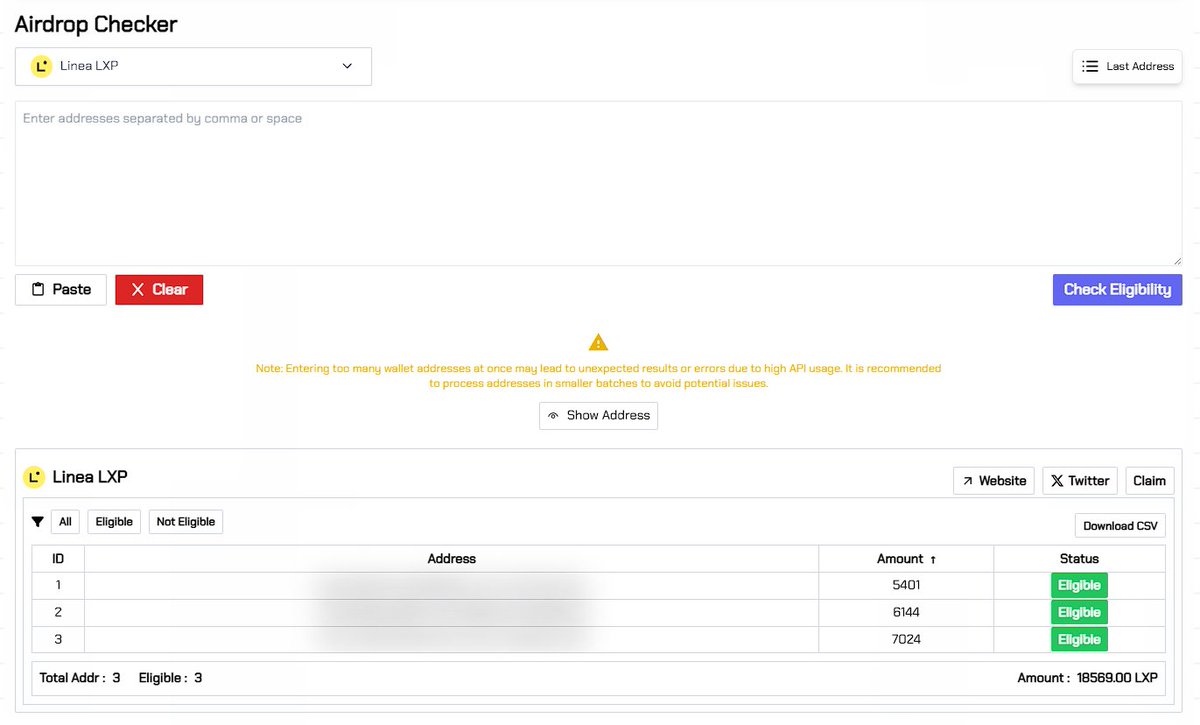1200x725 pixels.
Task: Click the Linea logo in results header
Action: [35, 477]
